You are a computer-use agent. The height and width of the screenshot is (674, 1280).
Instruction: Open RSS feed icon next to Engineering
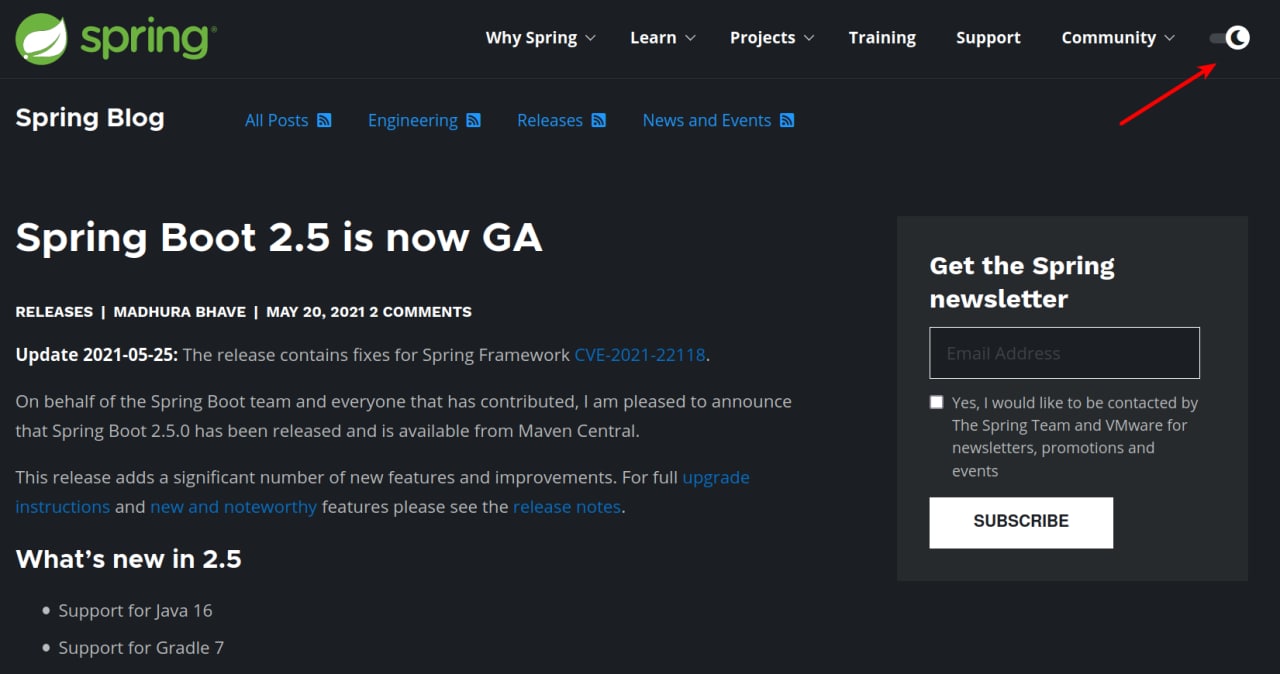pos(474,120)
